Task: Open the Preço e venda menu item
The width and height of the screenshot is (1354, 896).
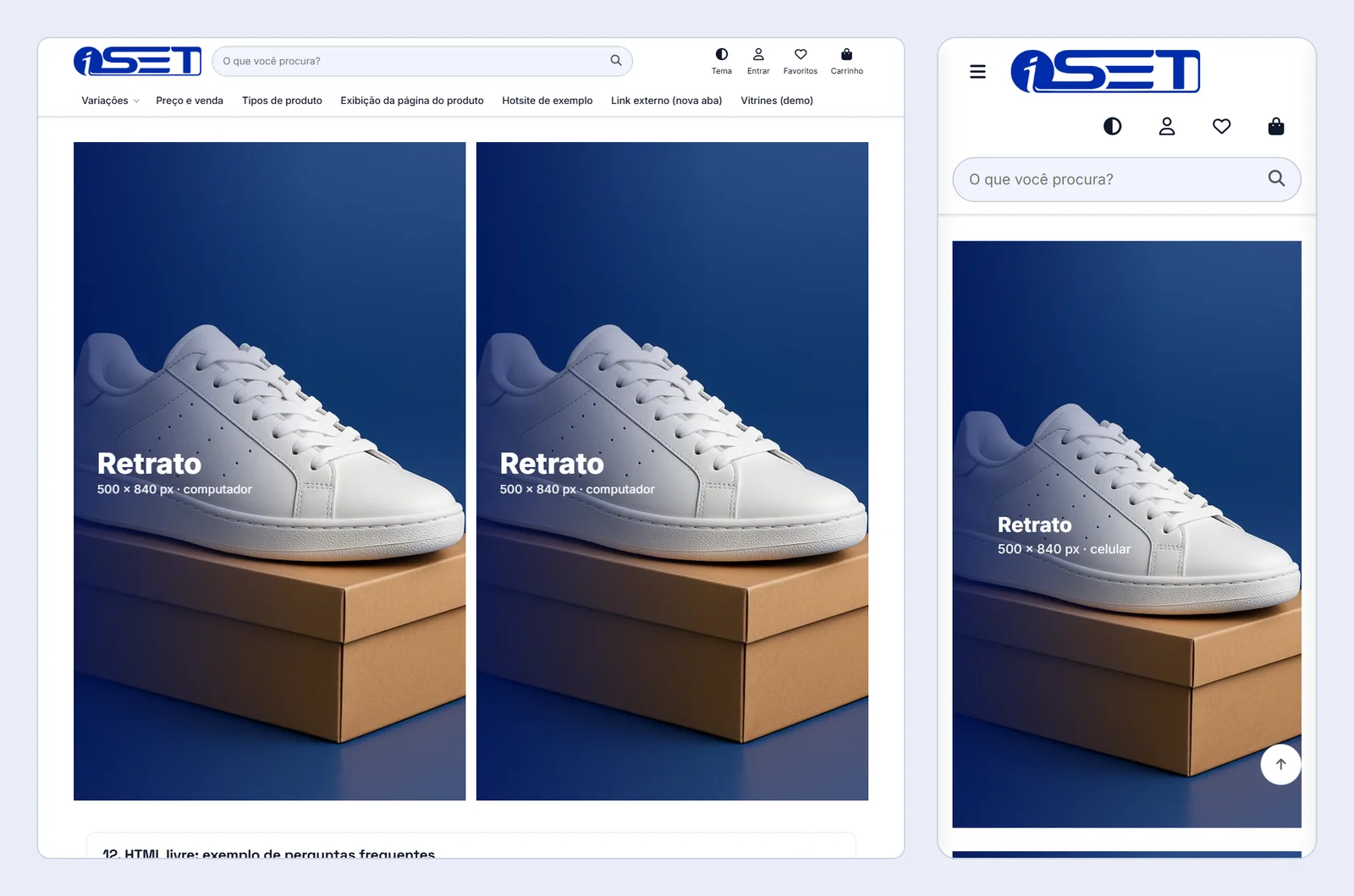Action: click(190, 101)
